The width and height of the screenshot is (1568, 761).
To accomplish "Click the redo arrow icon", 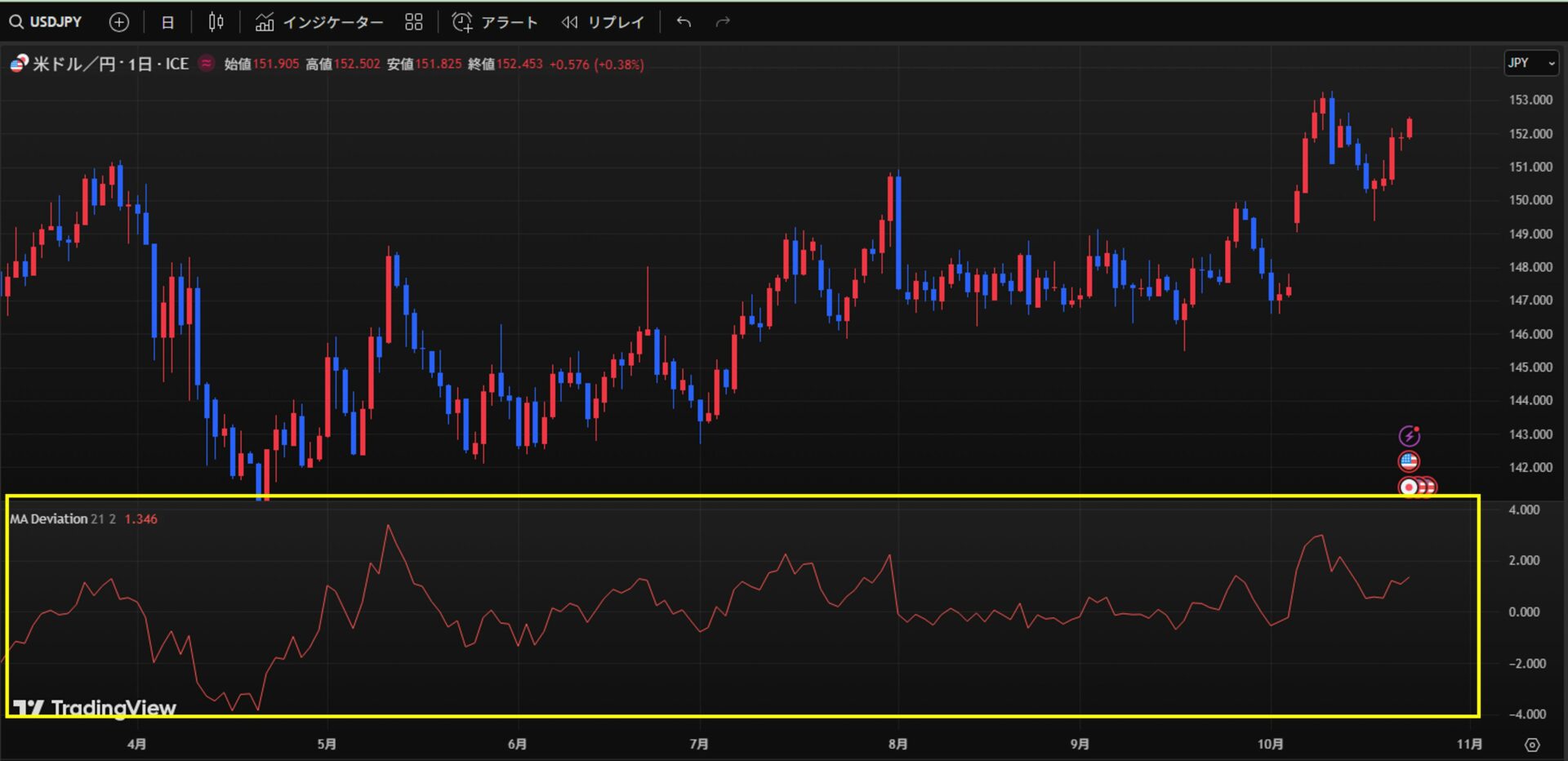I will coord(723,22).
